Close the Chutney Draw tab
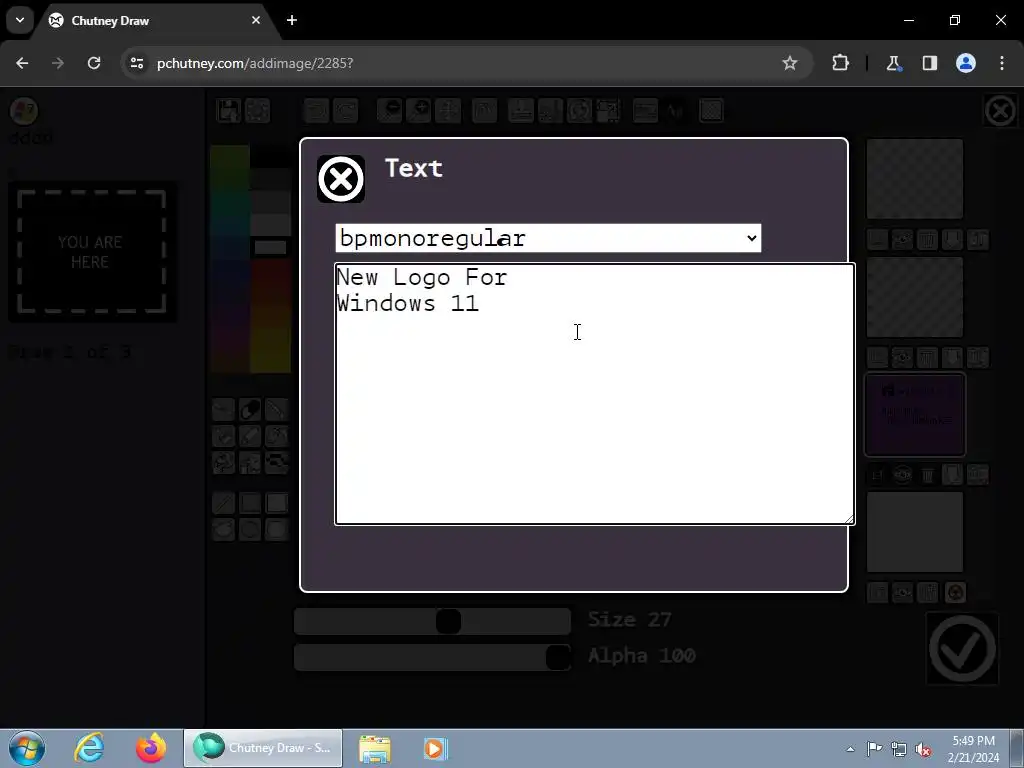This screenshot has height=768, width=1024. pyautogui.click(x=256, y=20)
